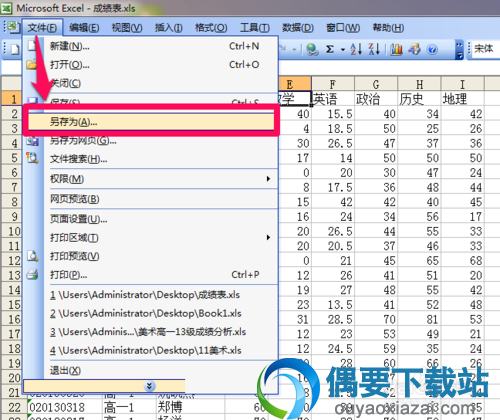Open the AutoSum dropdown arrow
Image resolution: width=500 pixels, height=420 pixels.
pos(343,50)
